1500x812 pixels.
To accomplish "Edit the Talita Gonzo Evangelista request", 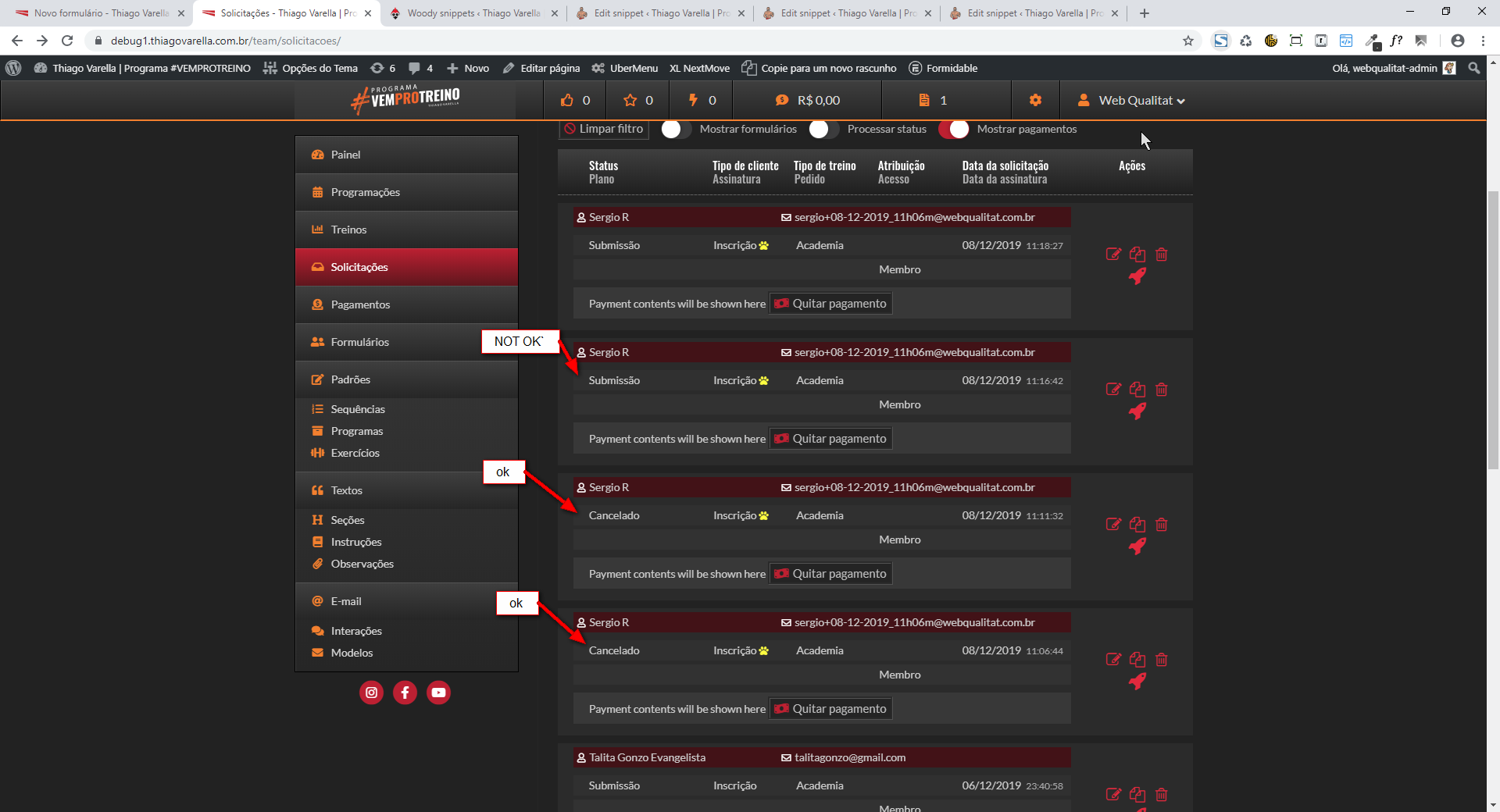I will coord(1113,794).
